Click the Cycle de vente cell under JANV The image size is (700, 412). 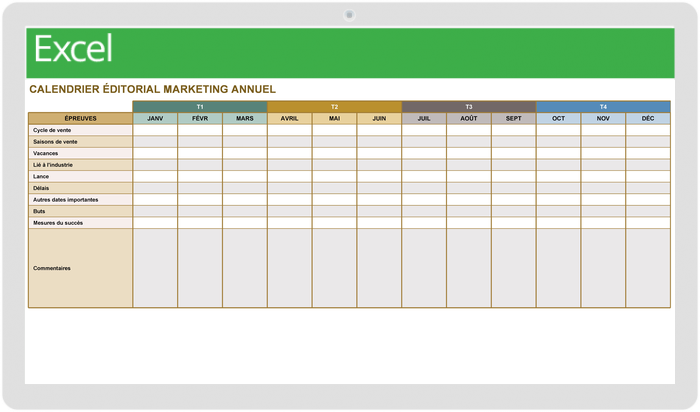coord(155,130)
